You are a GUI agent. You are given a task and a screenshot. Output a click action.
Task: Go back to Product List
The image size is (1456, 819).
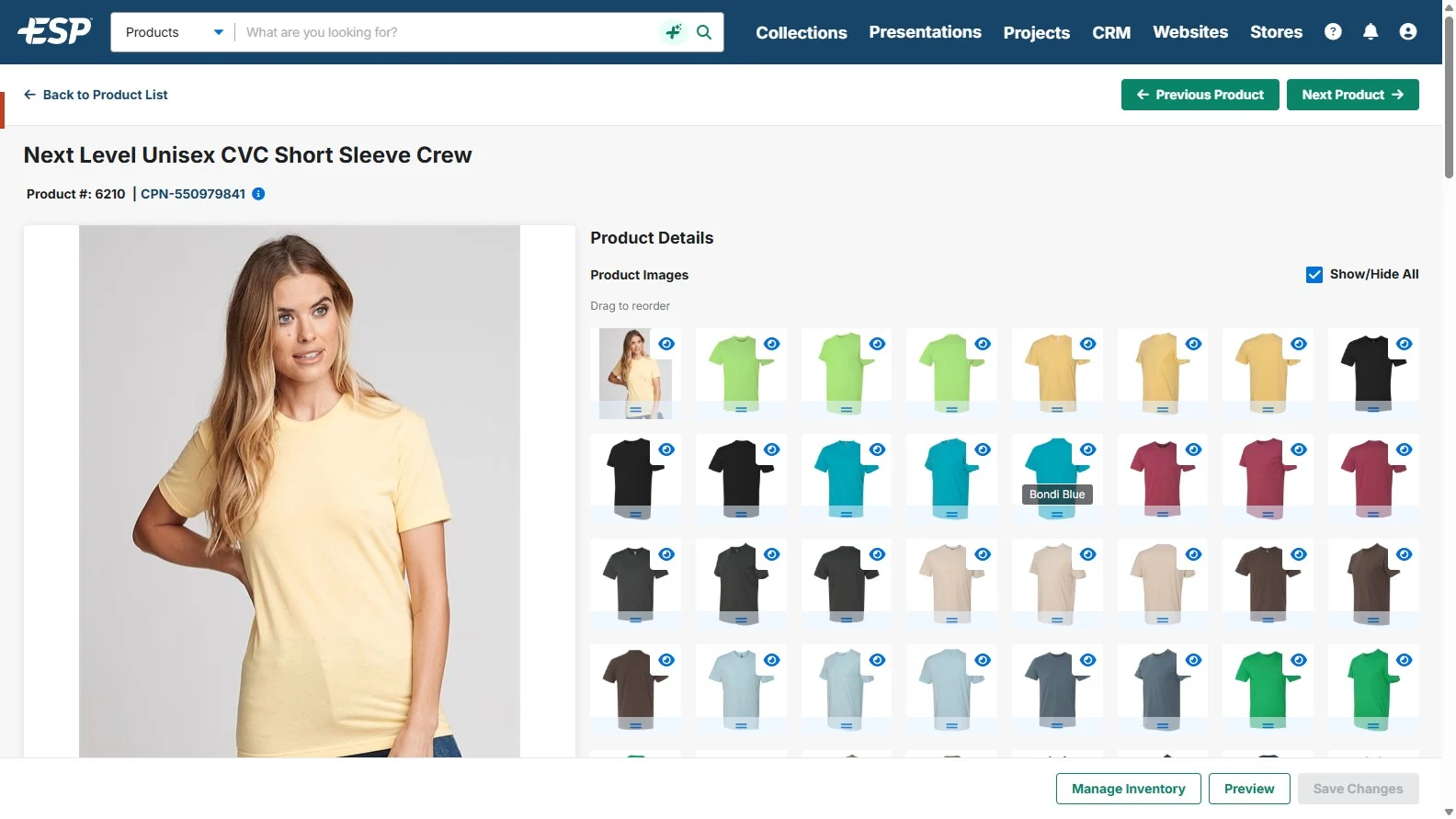pos(96,95)
